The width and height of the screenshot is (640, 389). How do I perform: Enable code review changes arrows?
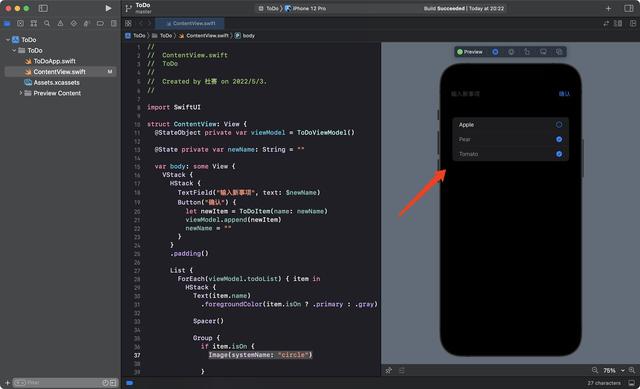click(606, 24)
